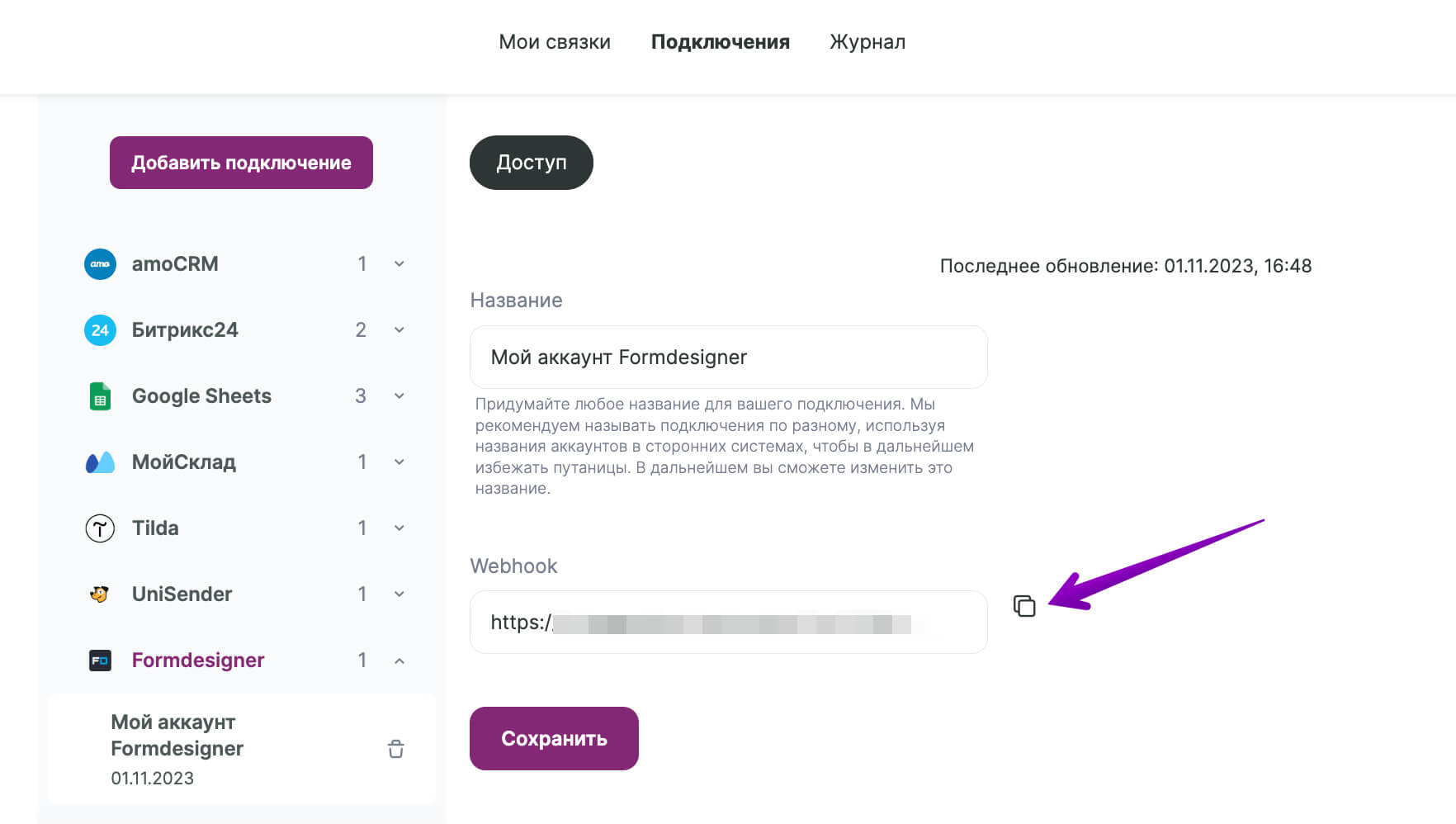The height and width of the screenshot is (824, 1456).
Task: Open the Журнал tab
Action: tap(867, 42)
